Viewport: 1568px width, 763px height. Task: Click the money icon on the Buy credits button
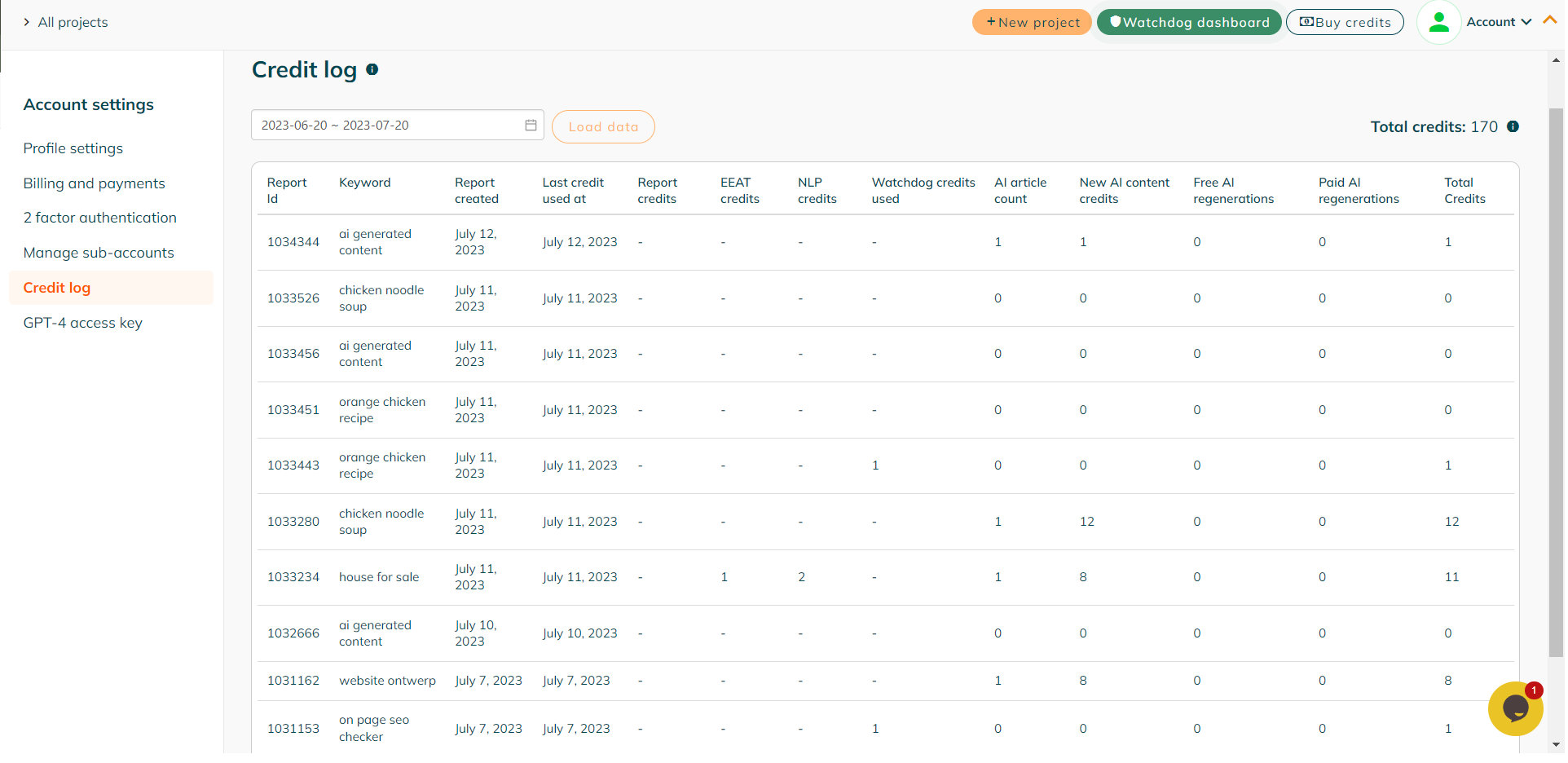pyautogui.click(x=1306, y=22)
